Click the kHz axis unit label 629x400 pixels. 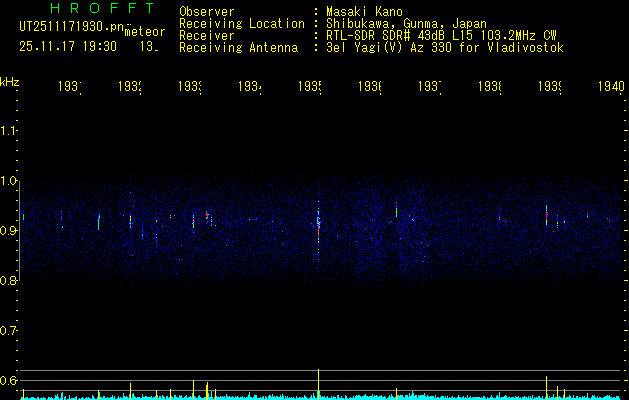(10, 82)
